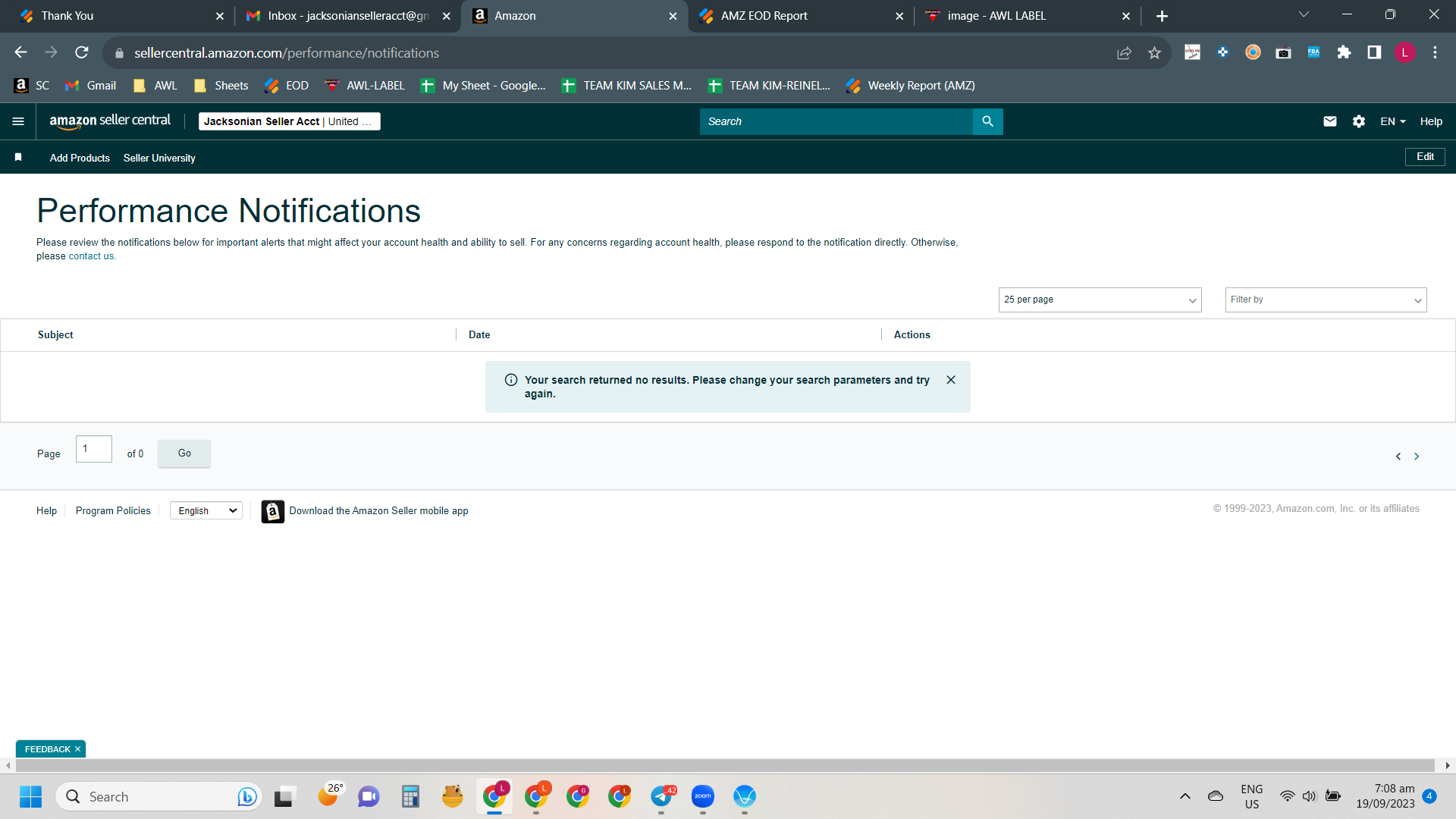Screen dimensions: 1456x819
Task: Open Windows Start menu
Action: point(30,797)
